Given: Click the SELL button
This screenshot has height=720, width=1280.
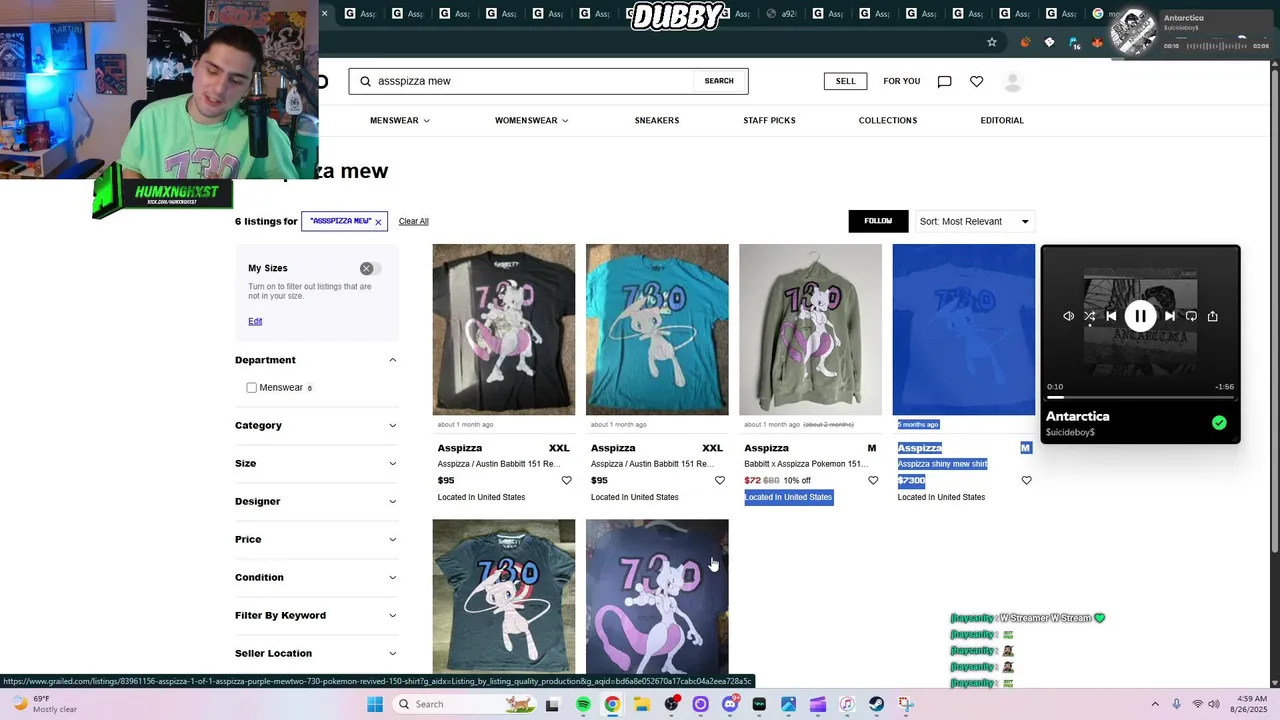Looking at the screenshot, I should tap(845, 81).
